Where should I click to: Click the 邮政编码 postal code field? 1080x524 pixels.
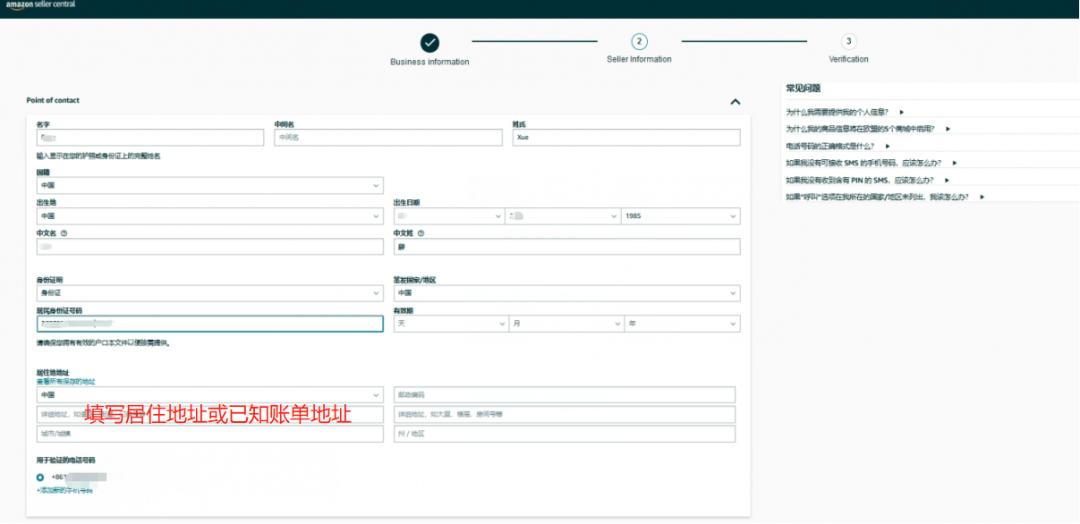[x=564, y=395]
